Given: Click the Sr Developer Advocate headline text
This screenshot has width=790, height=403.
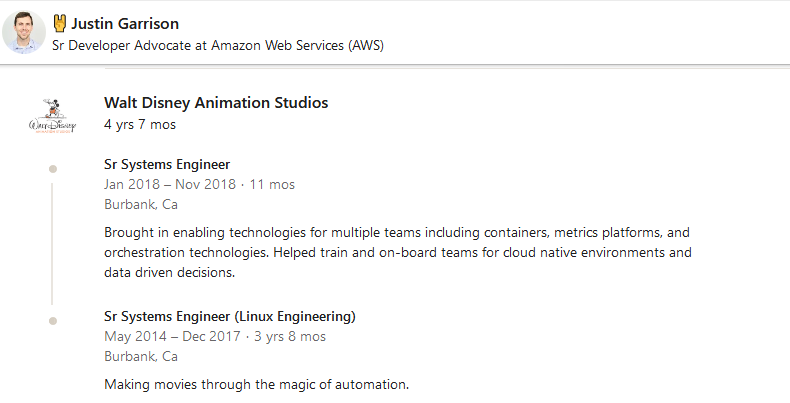Looking at the screenshot, I should [x=217, y=45].
